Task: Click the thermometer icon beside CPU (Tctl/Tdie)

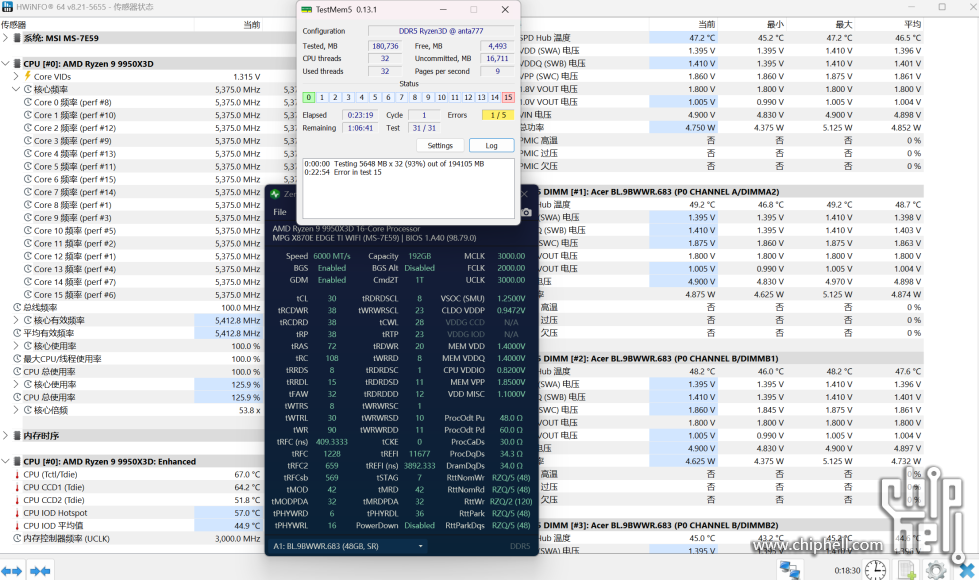Action: (x=17, y=474)
